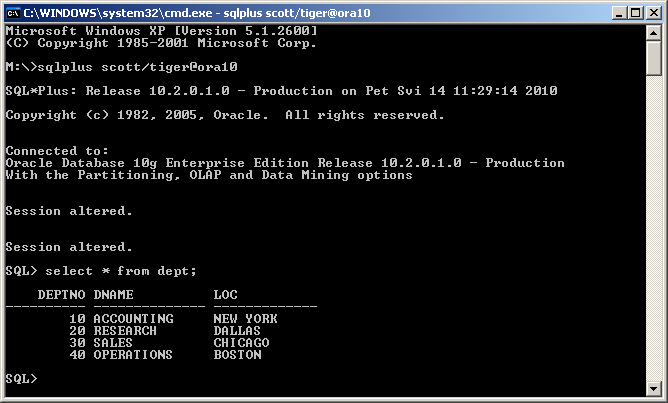Click the vertical scrollbar thumb
The image size is (668, 403).
[654, 58]
